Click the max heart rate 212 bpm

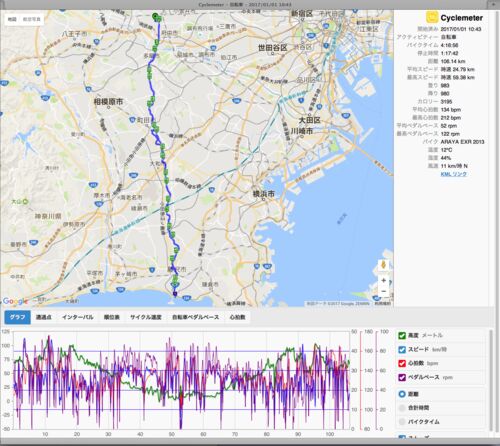coord(451,118)
